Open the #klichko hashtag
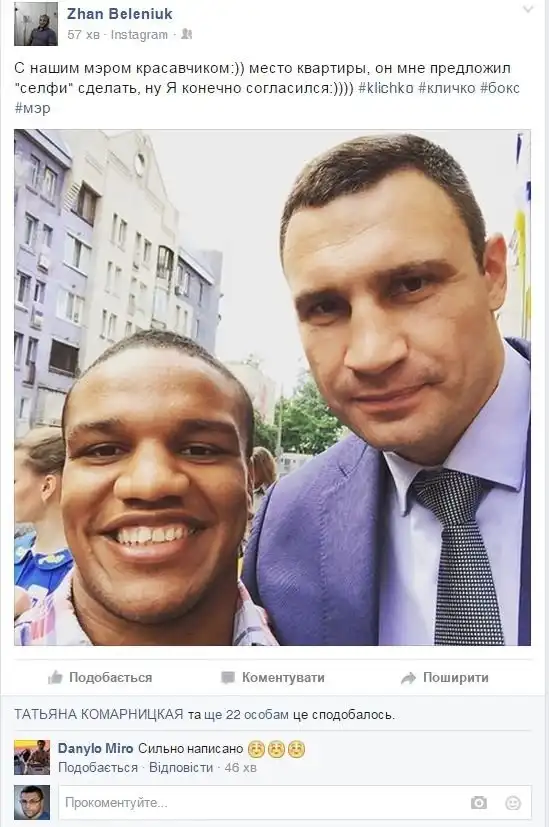The width and height of the screenshot is (549, 827). (x=386, y=88)
